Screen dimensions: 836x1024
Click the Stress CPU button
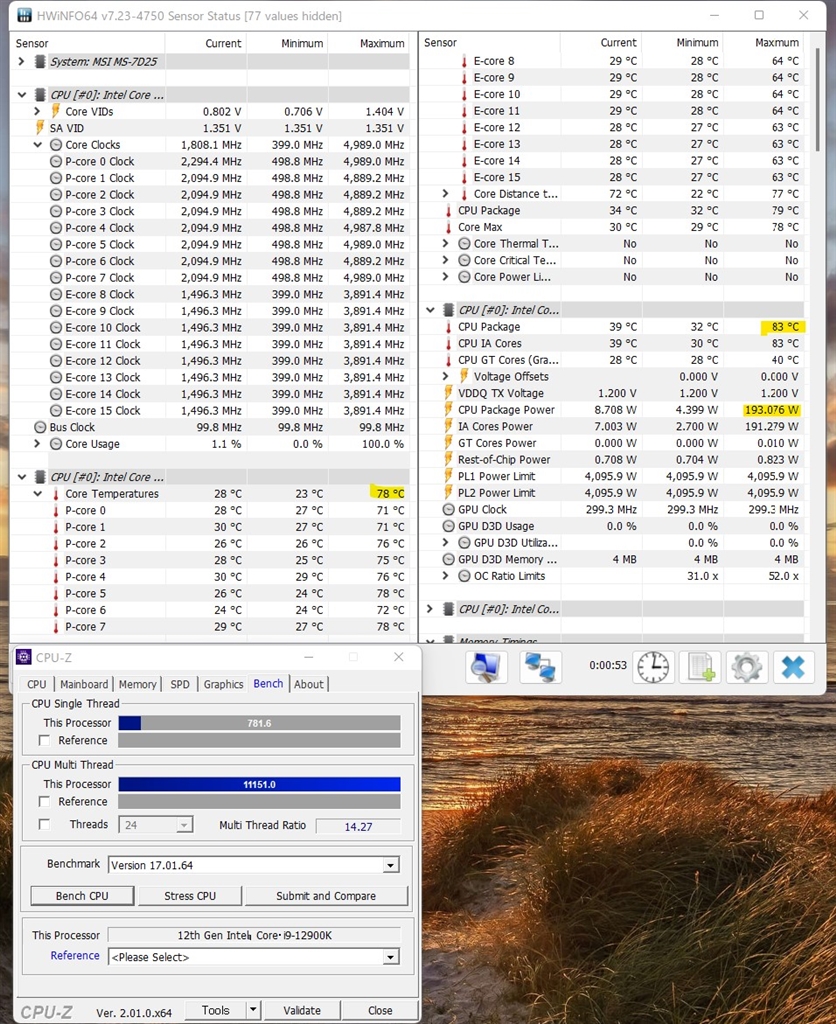pos(190,895)
